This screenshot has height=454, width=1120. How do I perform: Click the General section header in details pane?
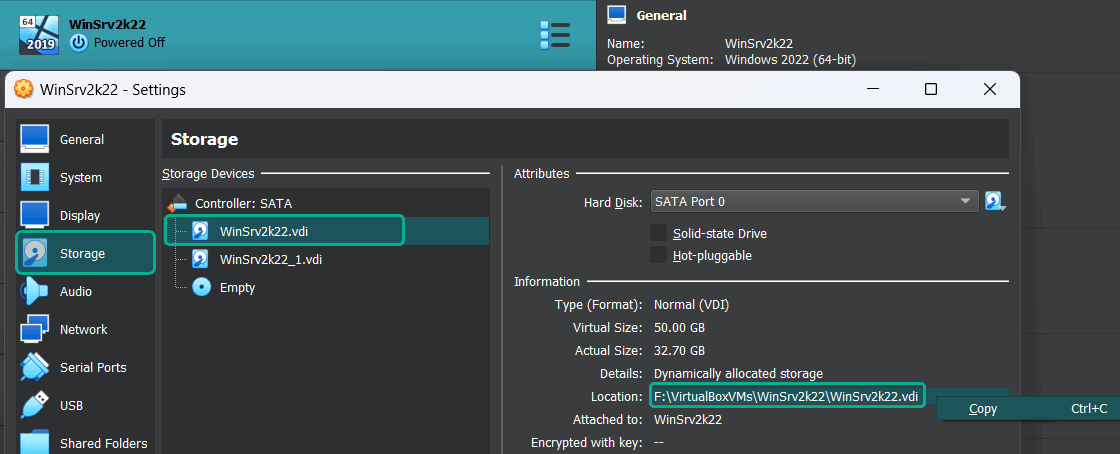[661, 15]
